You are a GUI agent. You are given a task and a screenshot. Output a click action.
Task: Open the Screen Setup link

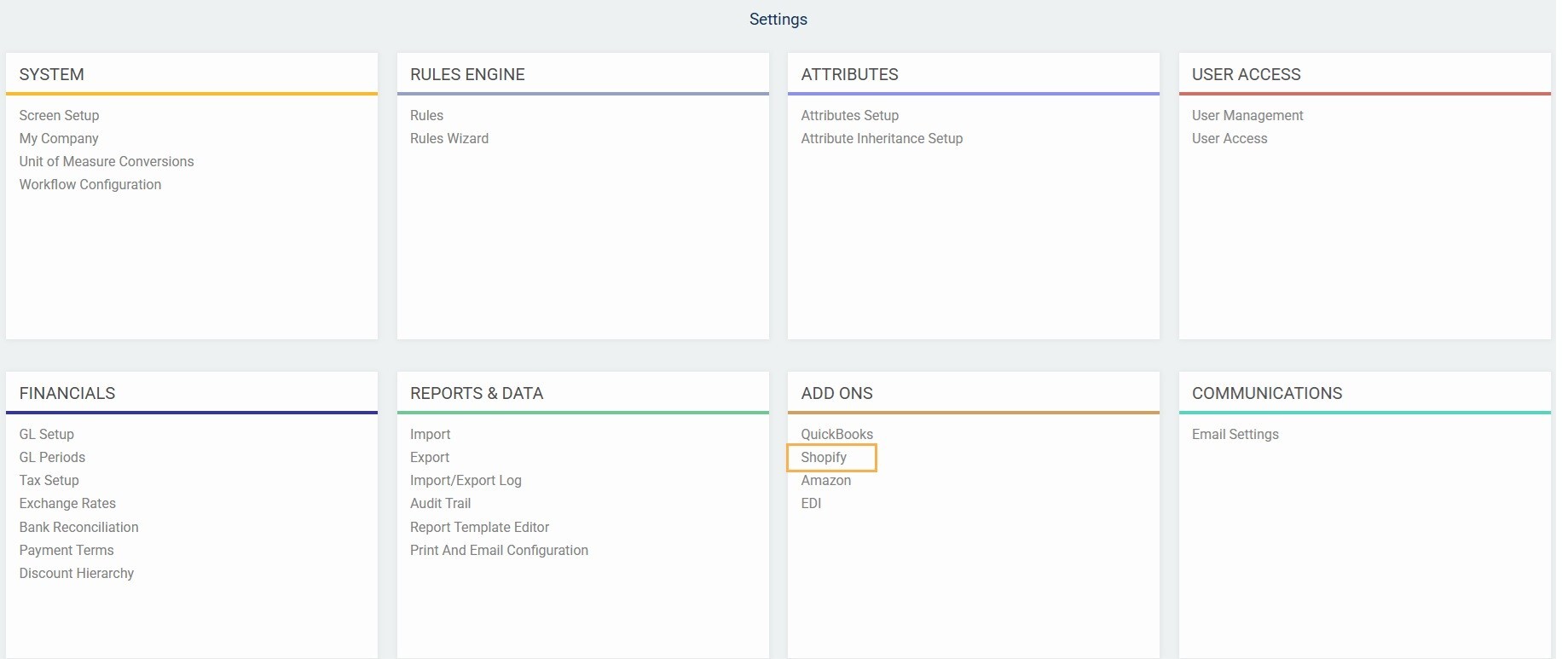pos(59,115)
